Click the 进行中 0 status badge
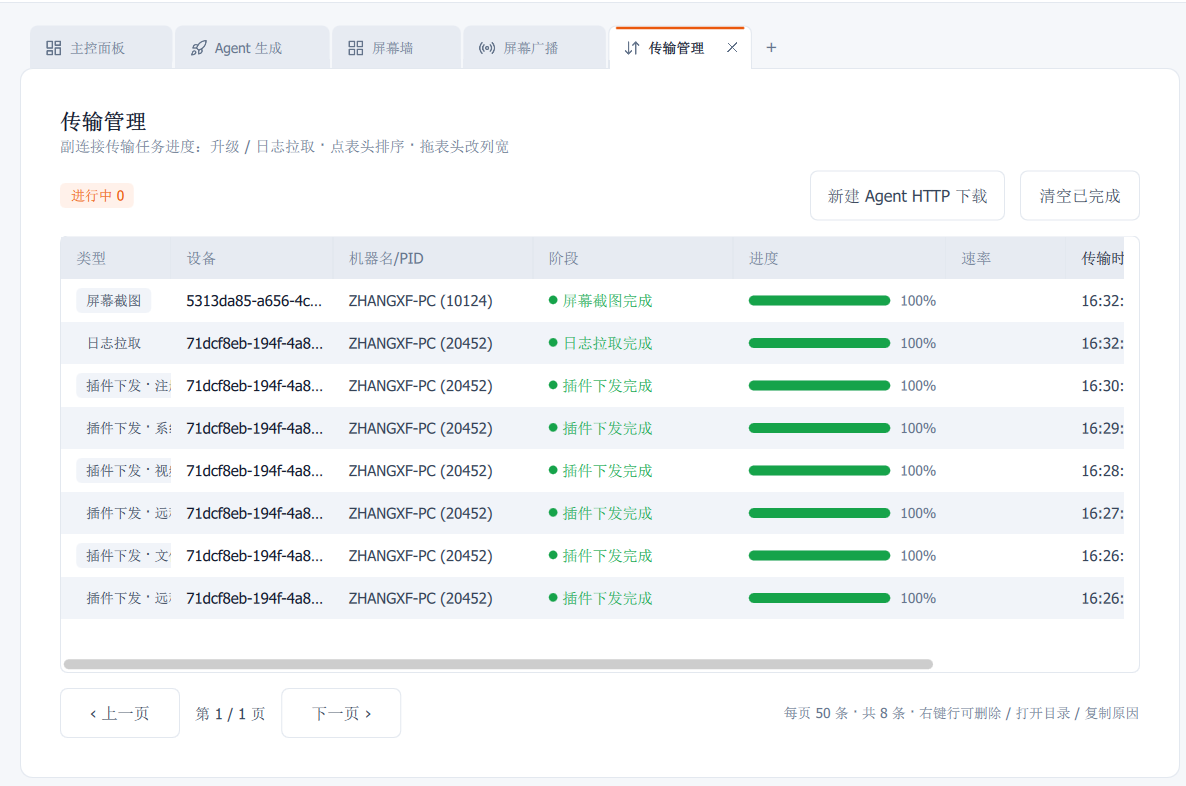 pos(97,196)
